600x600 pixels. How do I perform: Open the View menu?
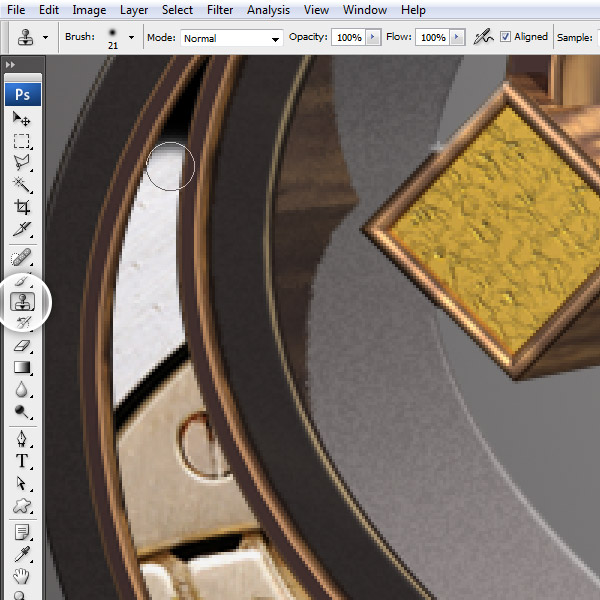click(x=316, y=10)
